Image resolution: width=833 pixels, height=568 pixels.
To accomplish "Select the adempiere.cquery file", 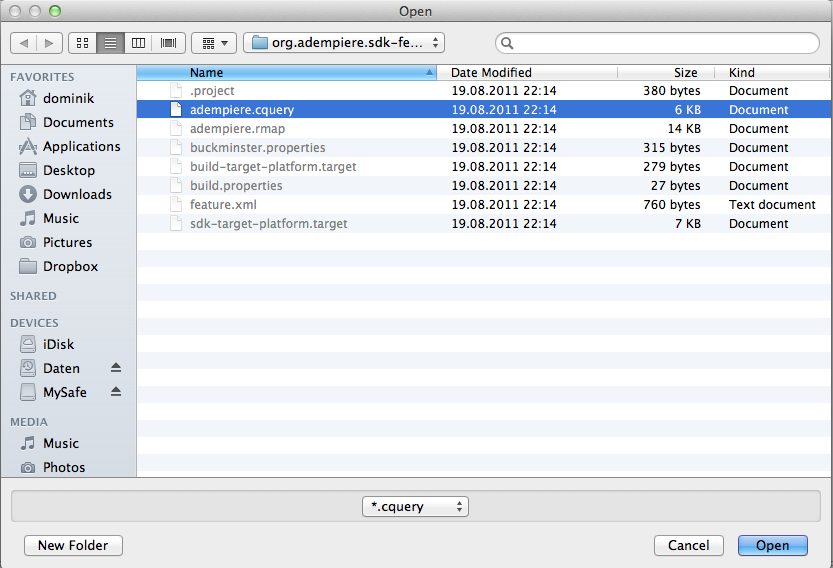I will coord(484,109).
